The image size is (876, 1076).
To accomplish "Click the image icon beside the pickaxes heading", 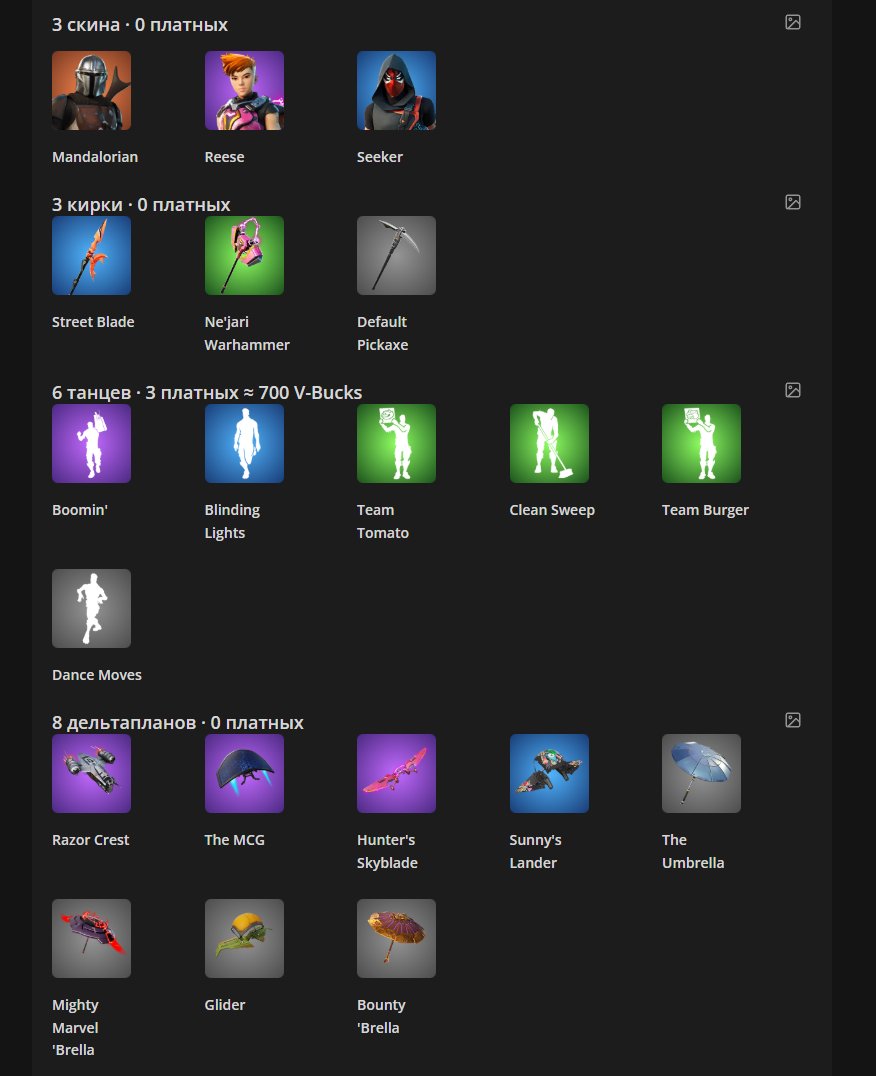I will click(793, 202).
